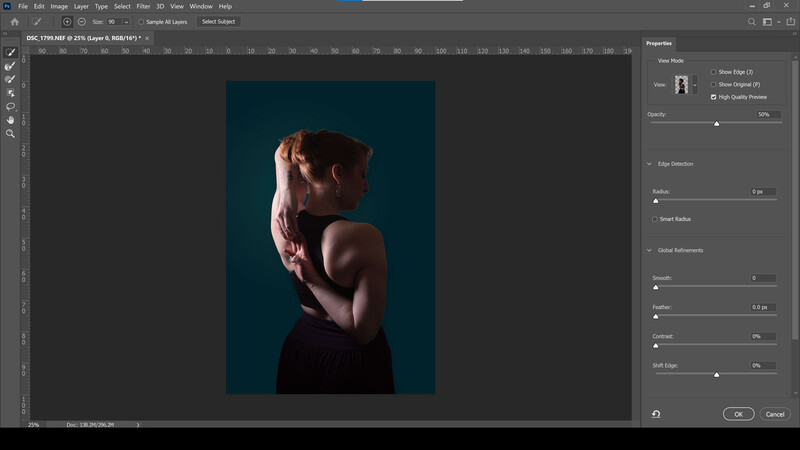Select the Lasso tool
Viewport: 800px width, 450px height.
pos(10,107)
